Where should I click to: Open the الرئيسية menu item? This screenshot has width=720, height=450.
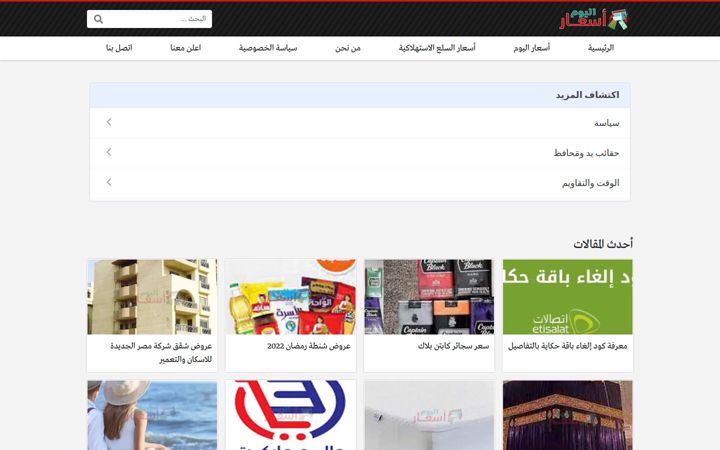[601, 48]
